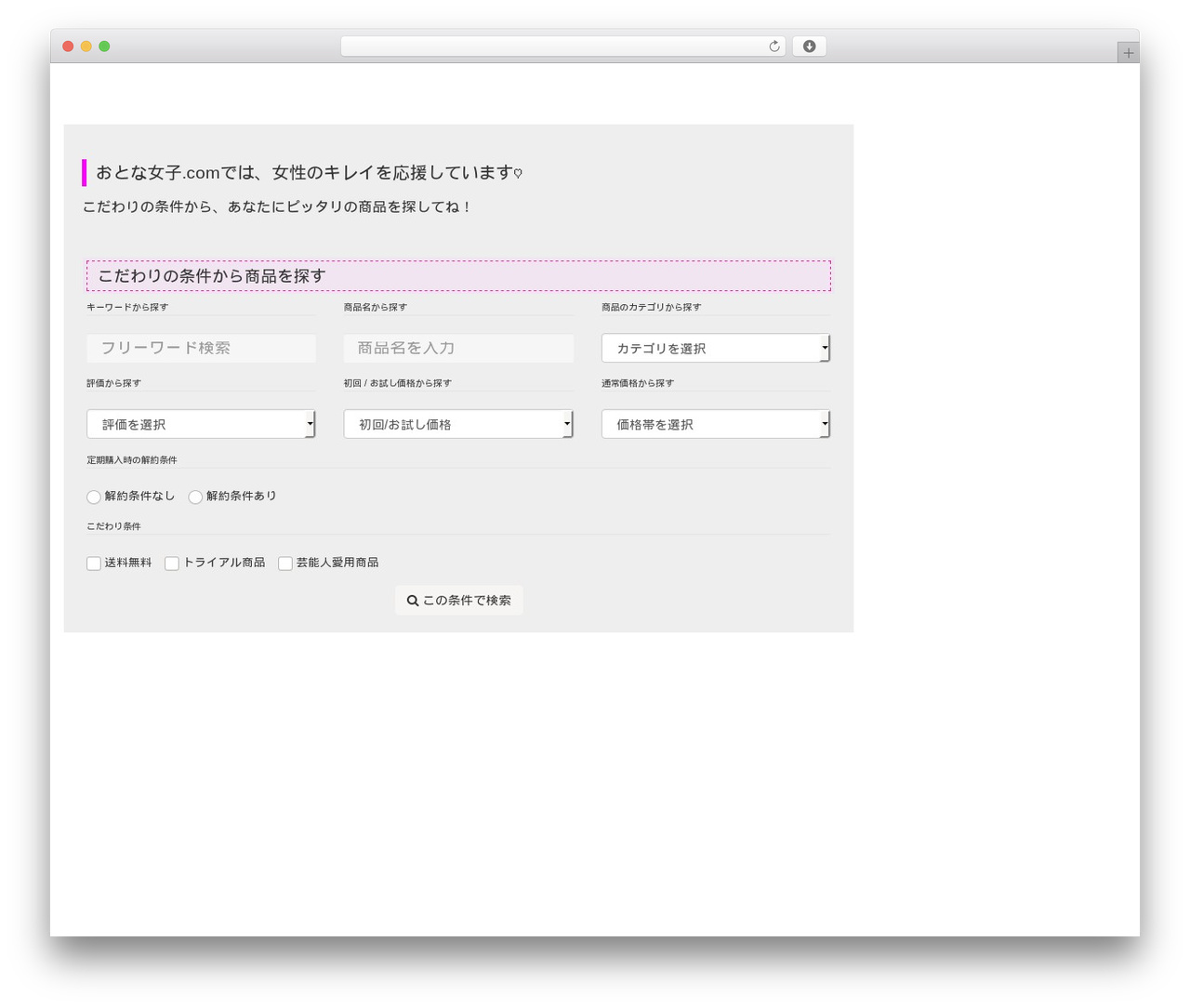
Task: Click into the 商品名を入力 field
Action: pos(458,348)
